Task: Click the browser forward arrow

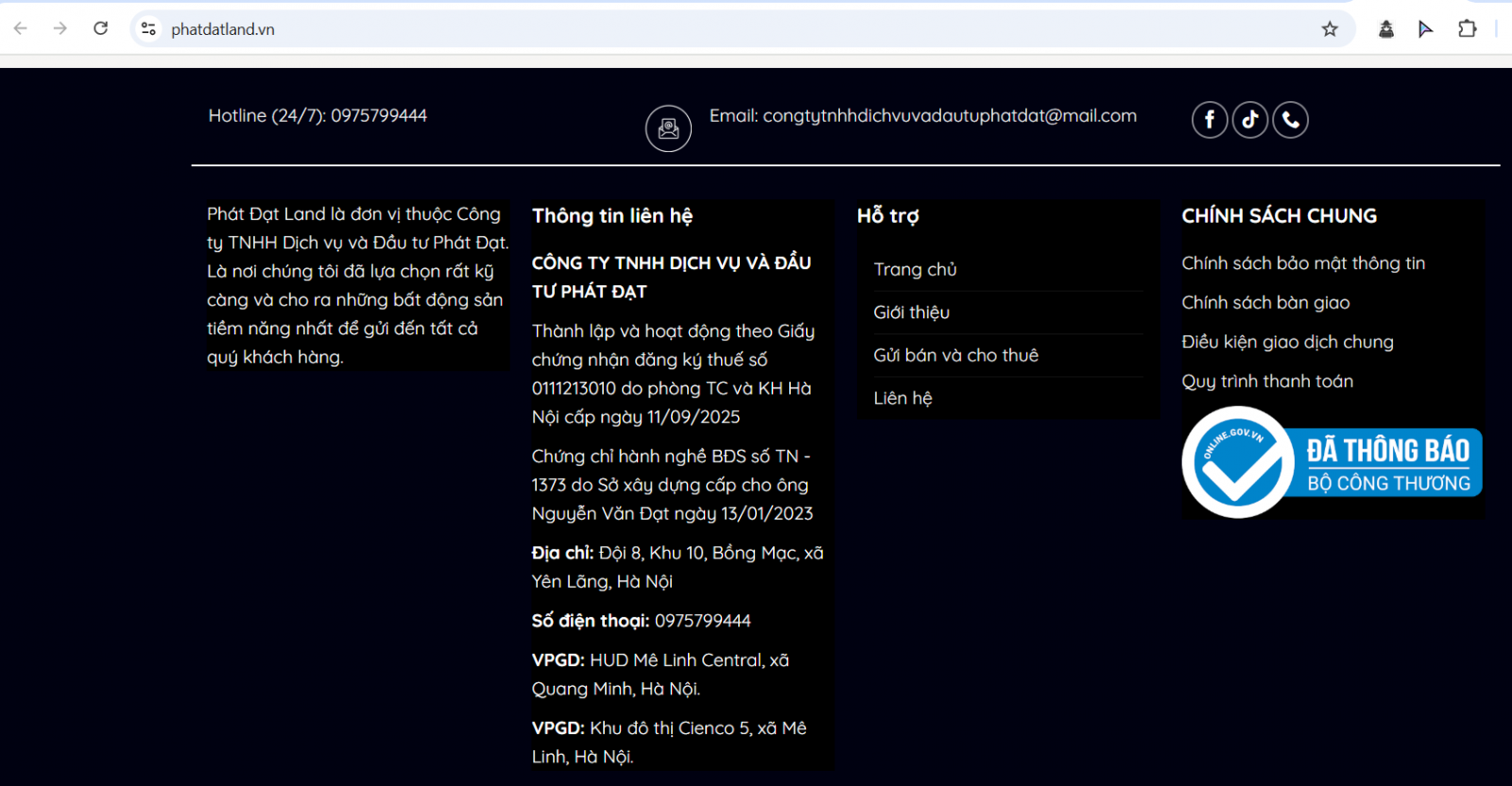Action: [60, 28]
